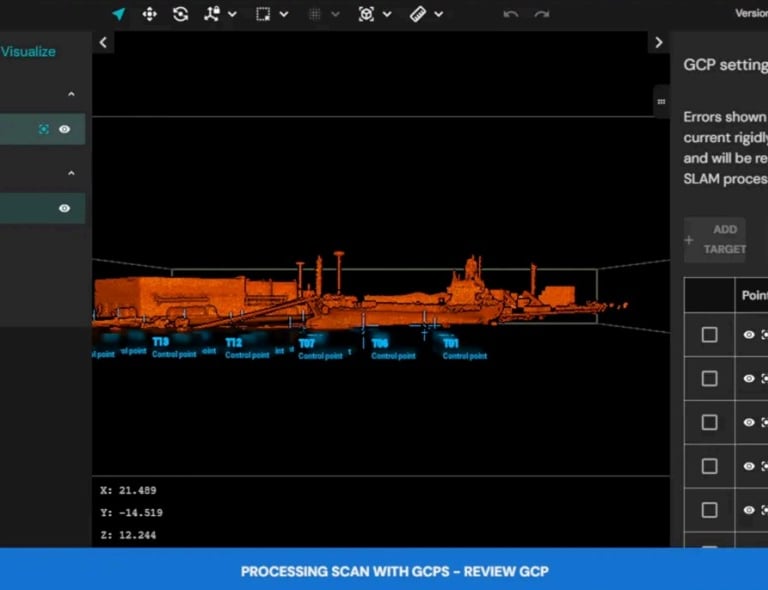
Task: Open the selection tool dropdown
Action: click(284, 14)
